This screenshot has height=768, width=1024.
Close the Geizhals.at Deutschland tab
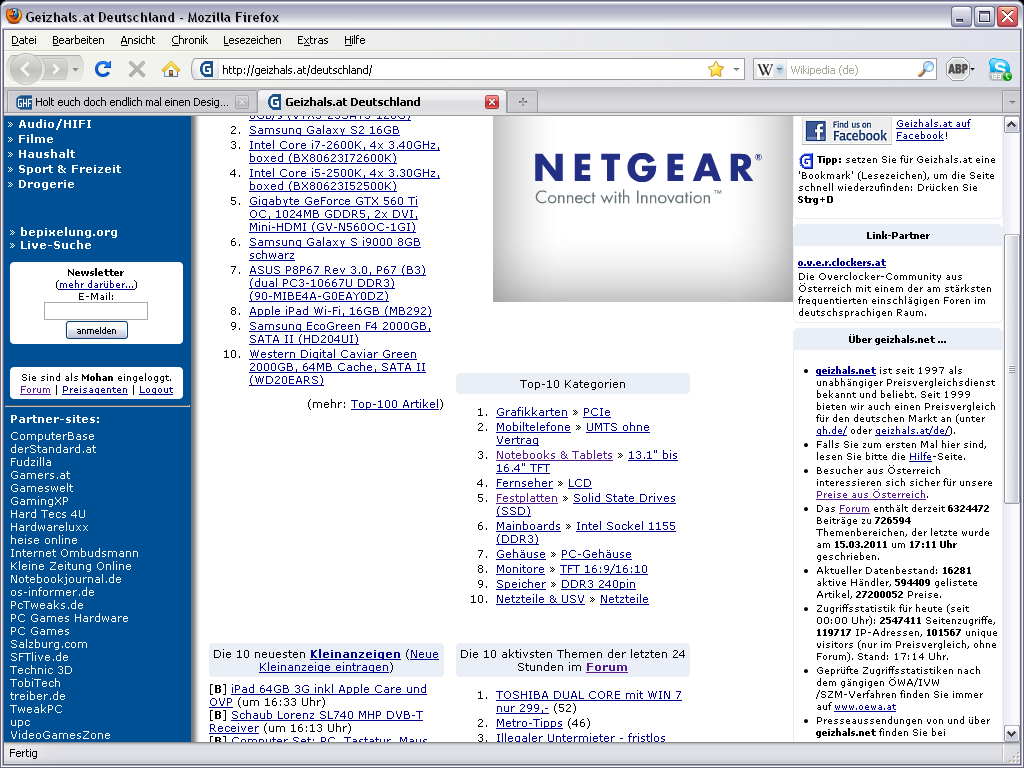coord(492,102)
